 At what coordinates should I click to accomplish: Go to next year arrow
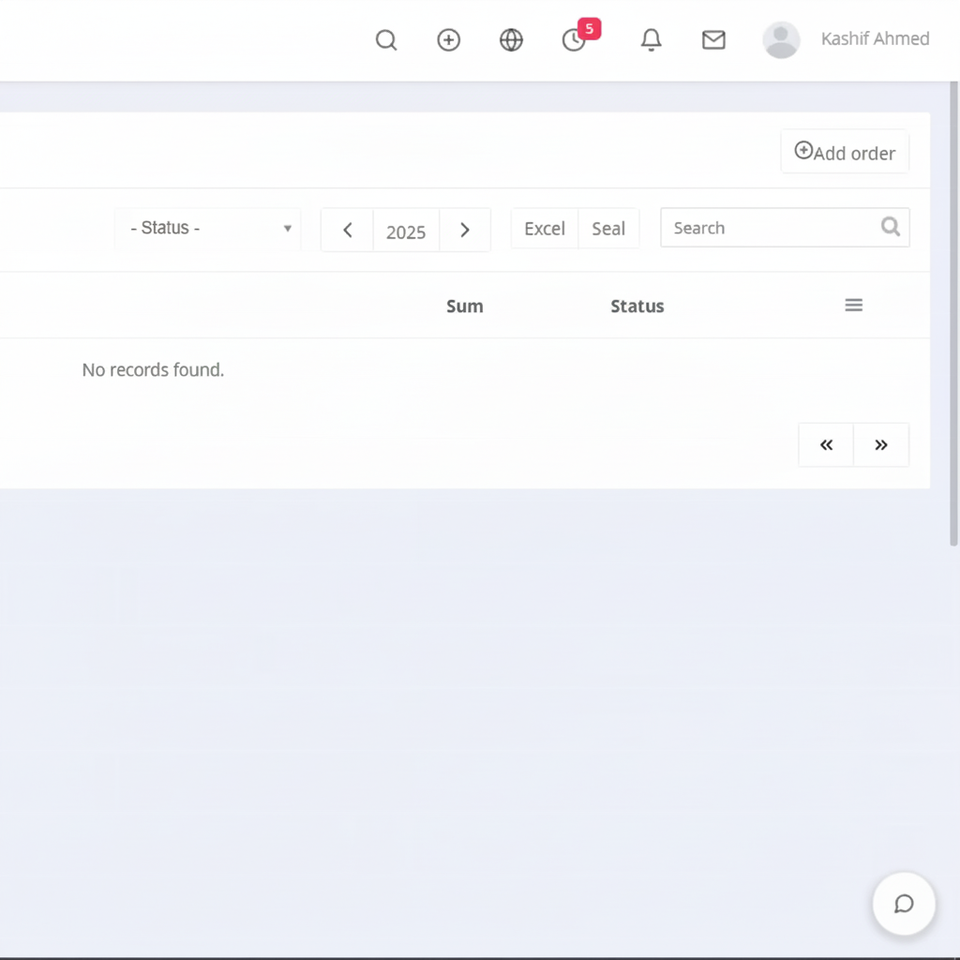point(465,230)
